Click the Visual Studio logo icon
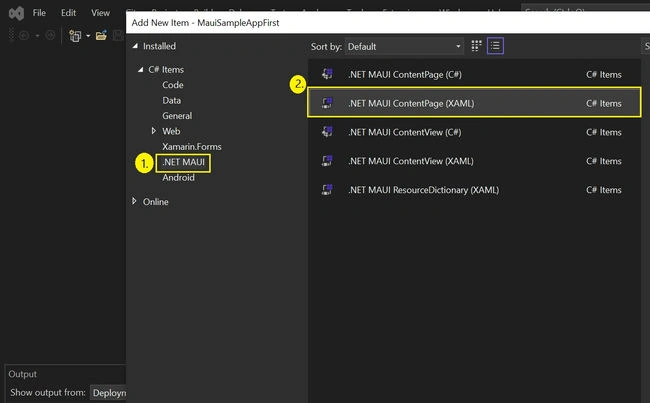This screenshot has width=650, height=403. tap(16, 13)
